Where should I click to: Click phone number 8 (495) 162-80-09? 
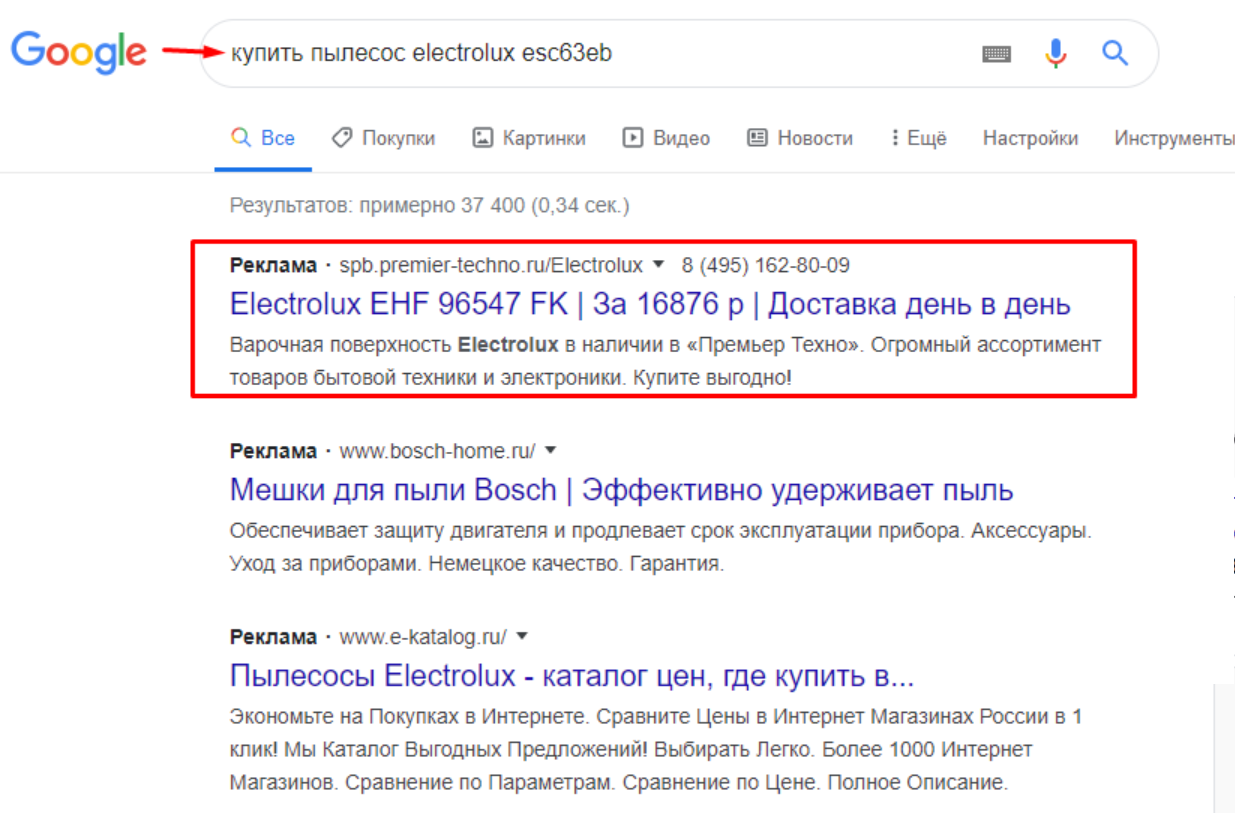(766, 266)
